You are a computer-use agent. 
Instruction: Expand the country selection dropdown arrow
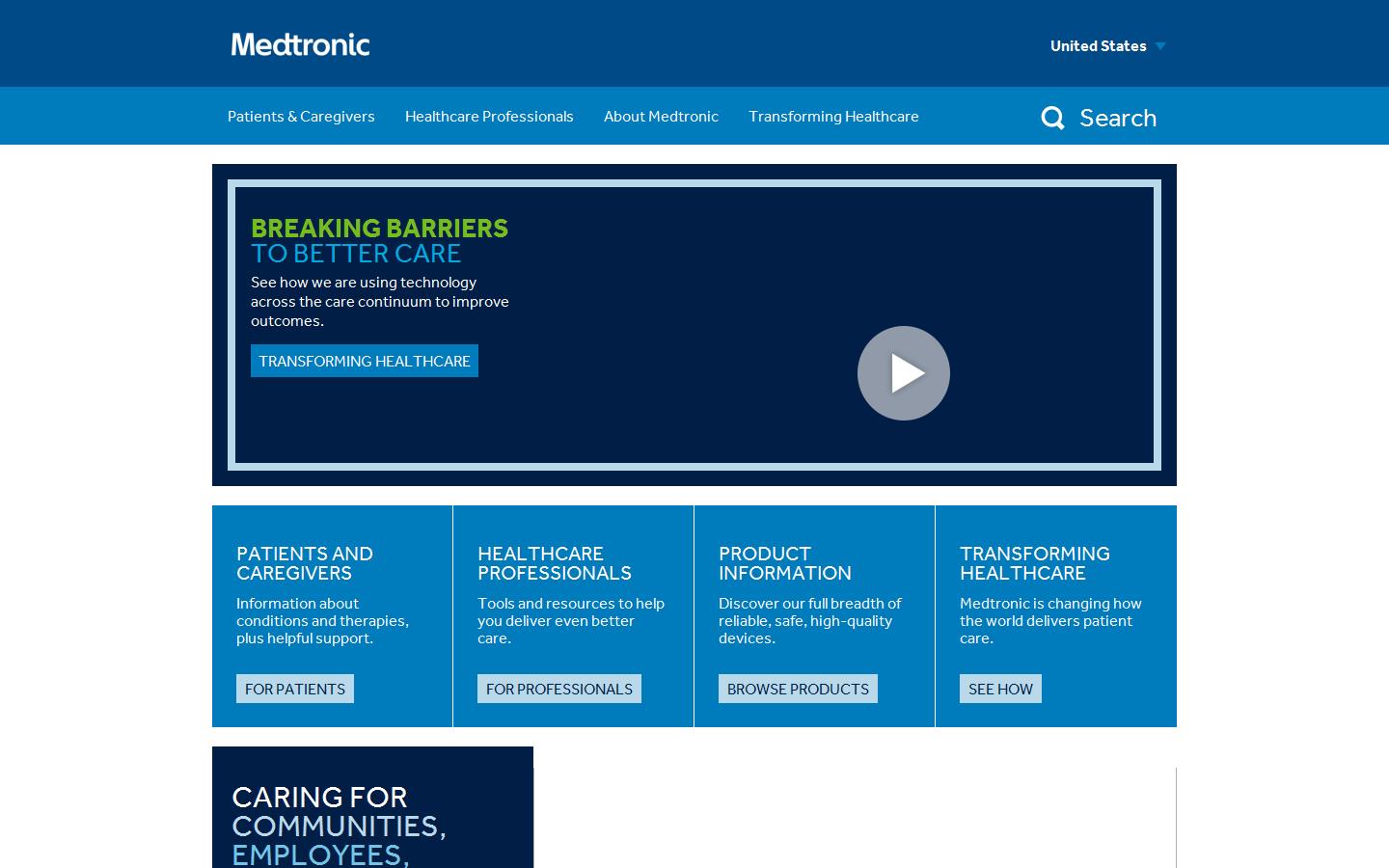coord(1159,45)
